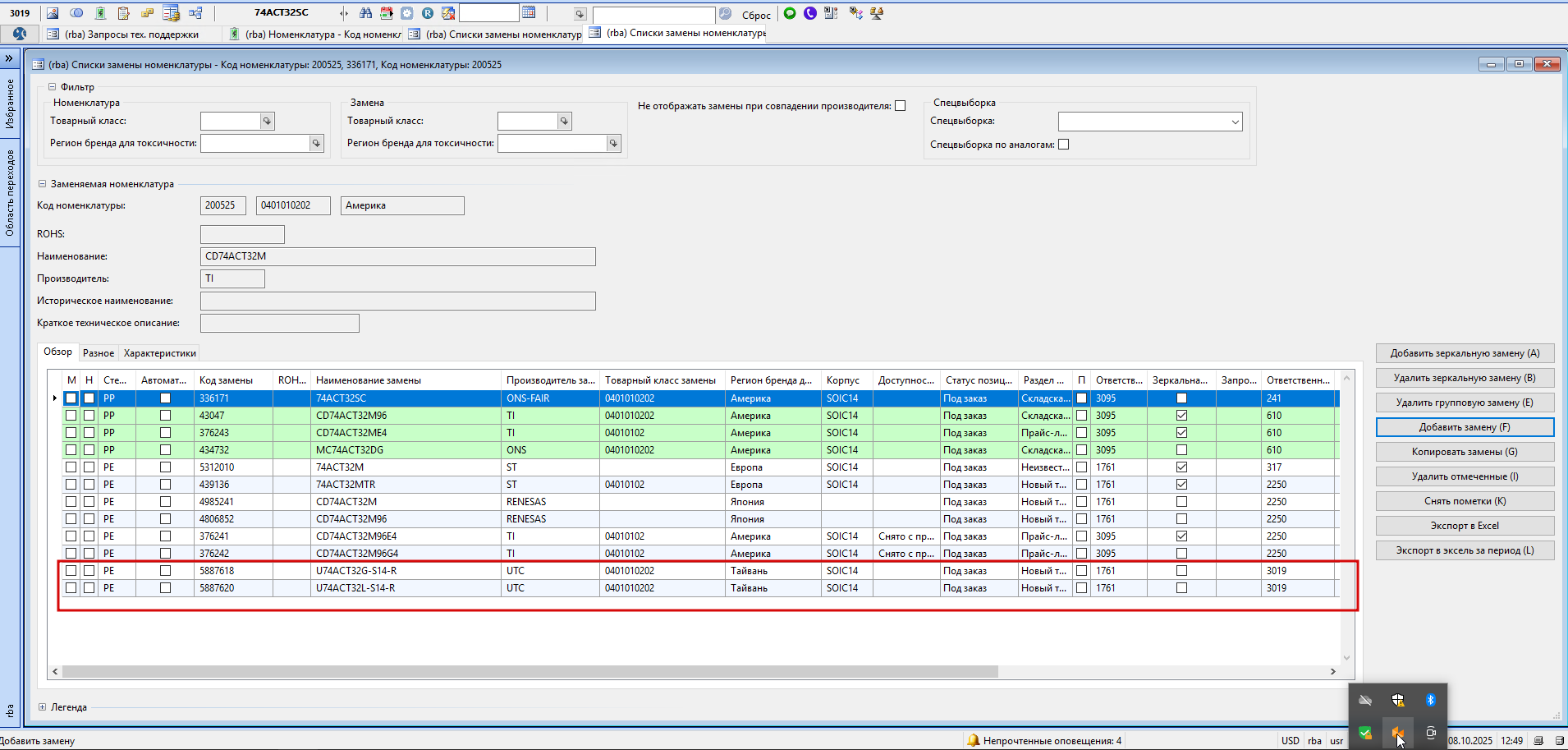Screen dimensions: 1568x750
Task: Open Bluetooth from system tray popup
Action: 1430,700
